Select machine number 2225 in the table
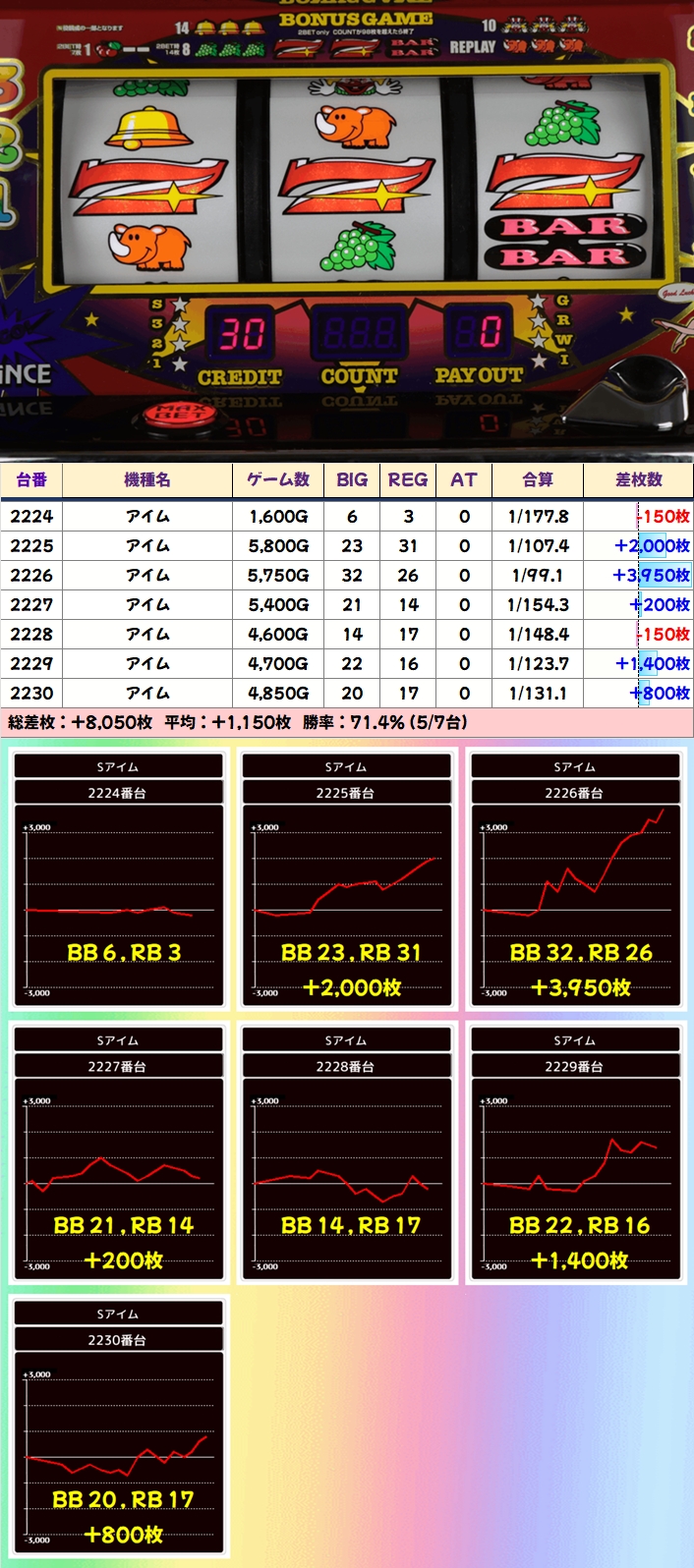The height and width of the screenshot is (1568, 694). (31, 545)
